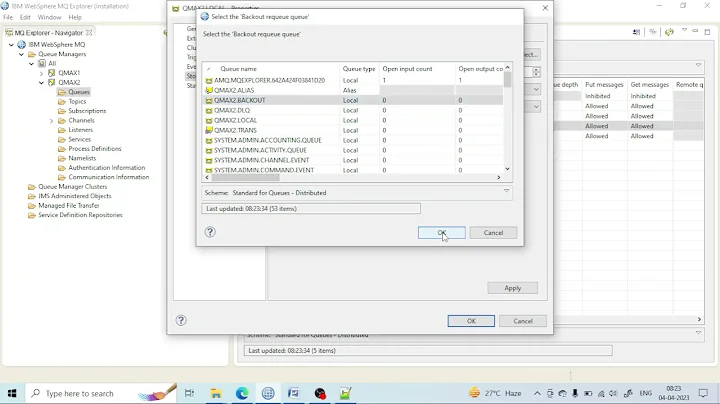This screenshot has width=720, height=404.
Task: Select the QMAX2.TRANS queue row
Action: (x=352, y=130)
